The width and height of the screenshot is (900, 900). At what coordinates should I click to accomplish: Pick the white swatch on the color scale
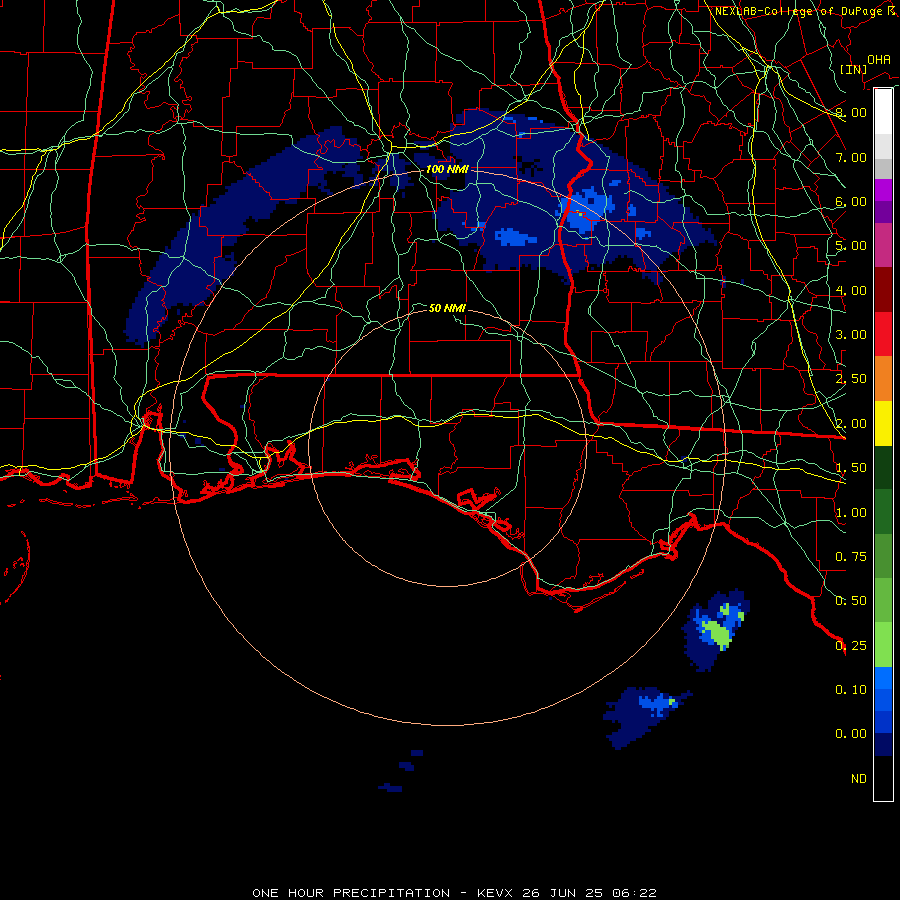pyautogui.click(x=883, y=112)
